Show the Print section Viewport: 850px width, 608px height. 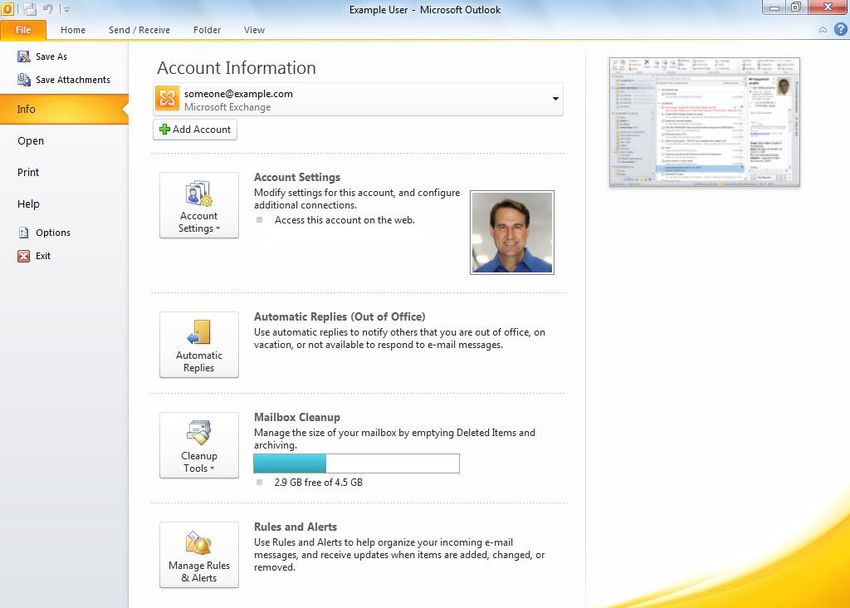[28, 172]
